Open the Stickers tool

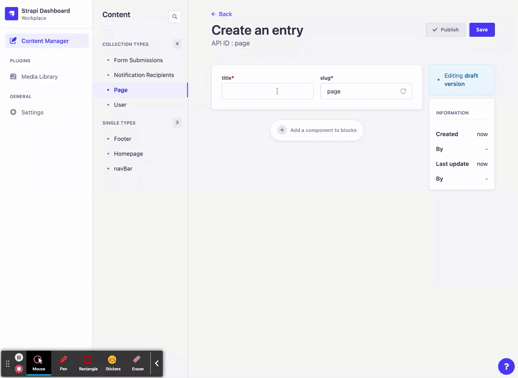[113, 363]
